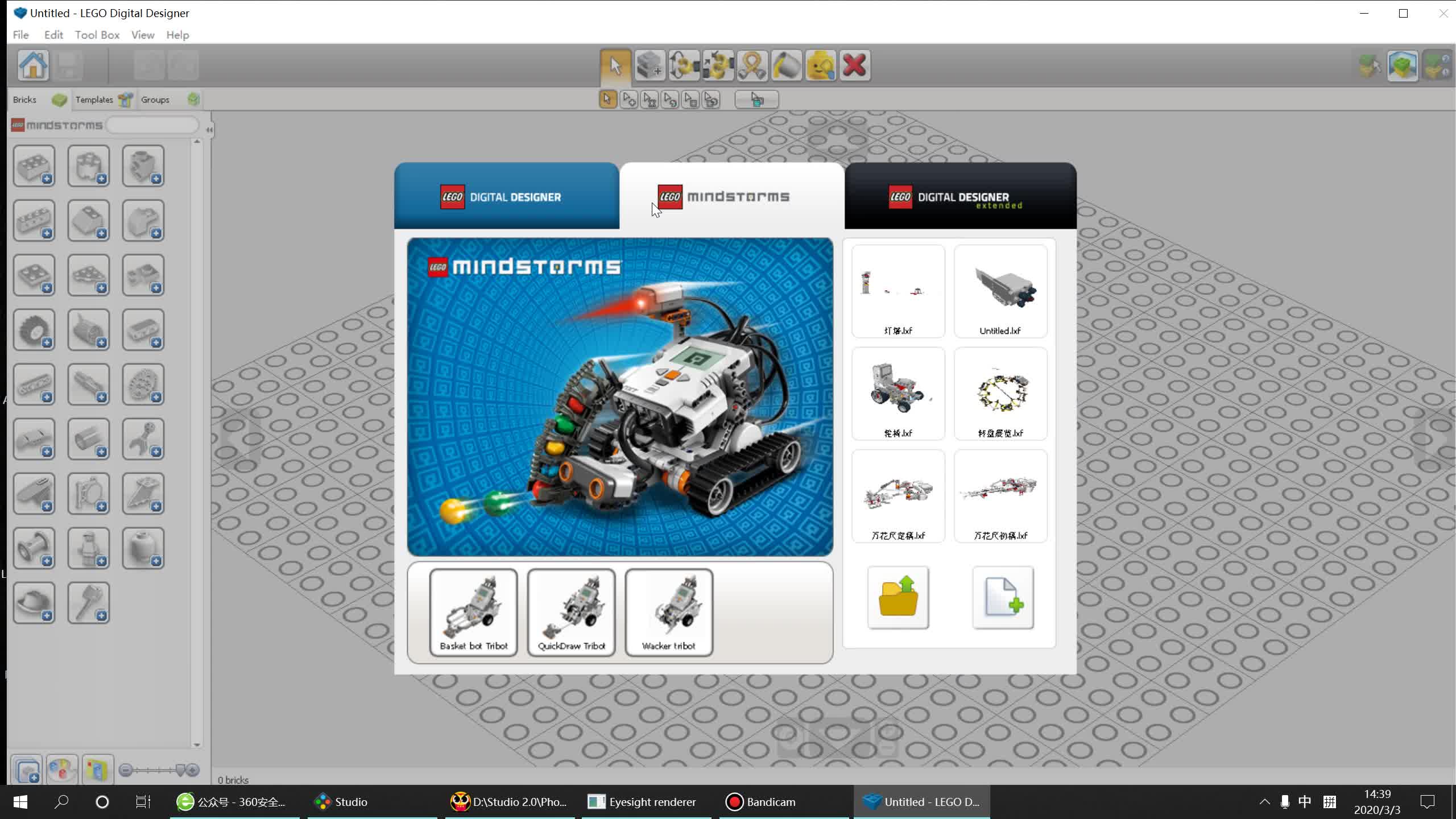Expand the minifigure category
Image resolution: width=1456 pixels, height=819 pixels.
[x=89, y=548]
